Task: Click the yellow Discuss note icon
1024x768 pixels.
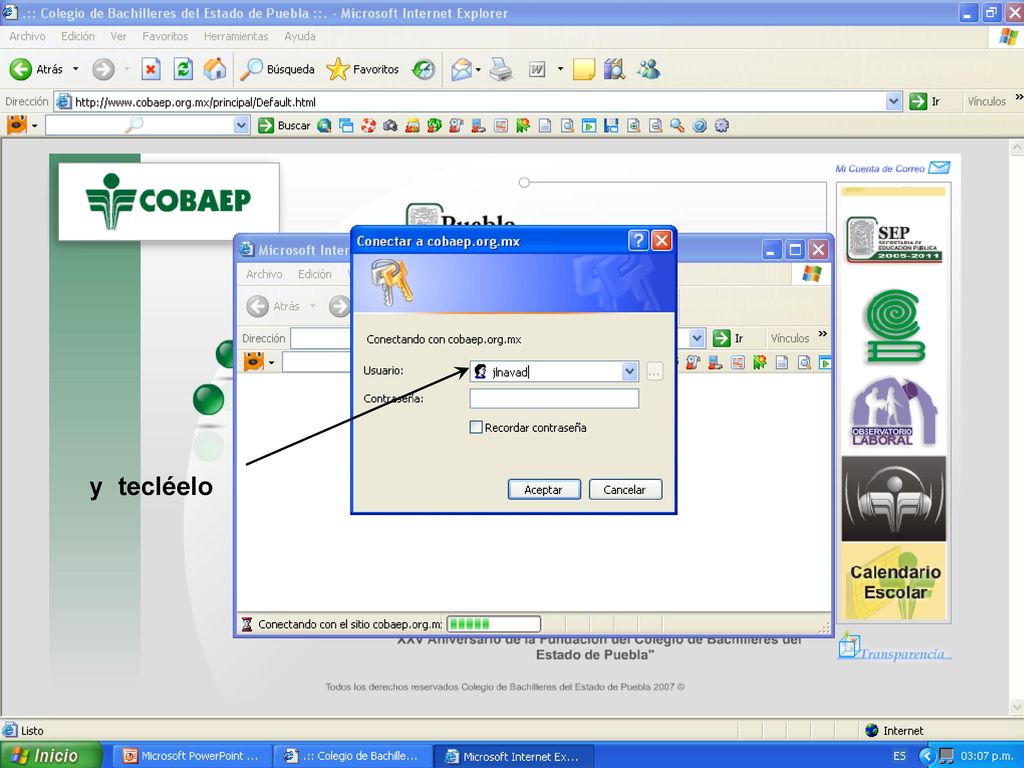Action: [584, 69]
